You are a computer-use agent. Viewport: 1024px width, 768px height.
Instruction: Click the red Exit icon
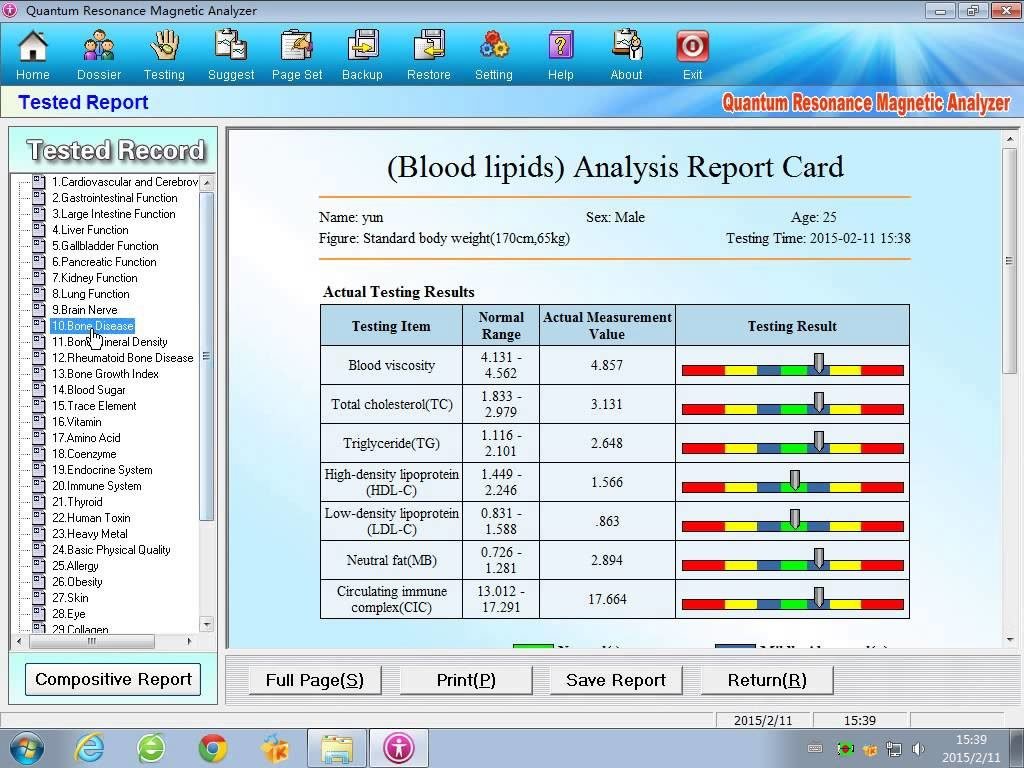point(692,46)
